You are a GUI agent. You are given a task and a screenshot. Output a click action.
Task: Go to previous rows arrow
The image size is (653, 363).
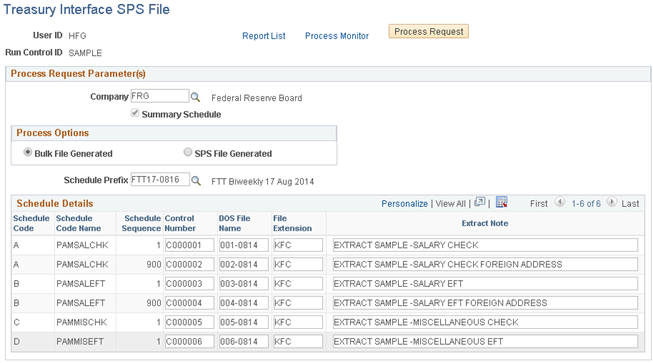560,203
